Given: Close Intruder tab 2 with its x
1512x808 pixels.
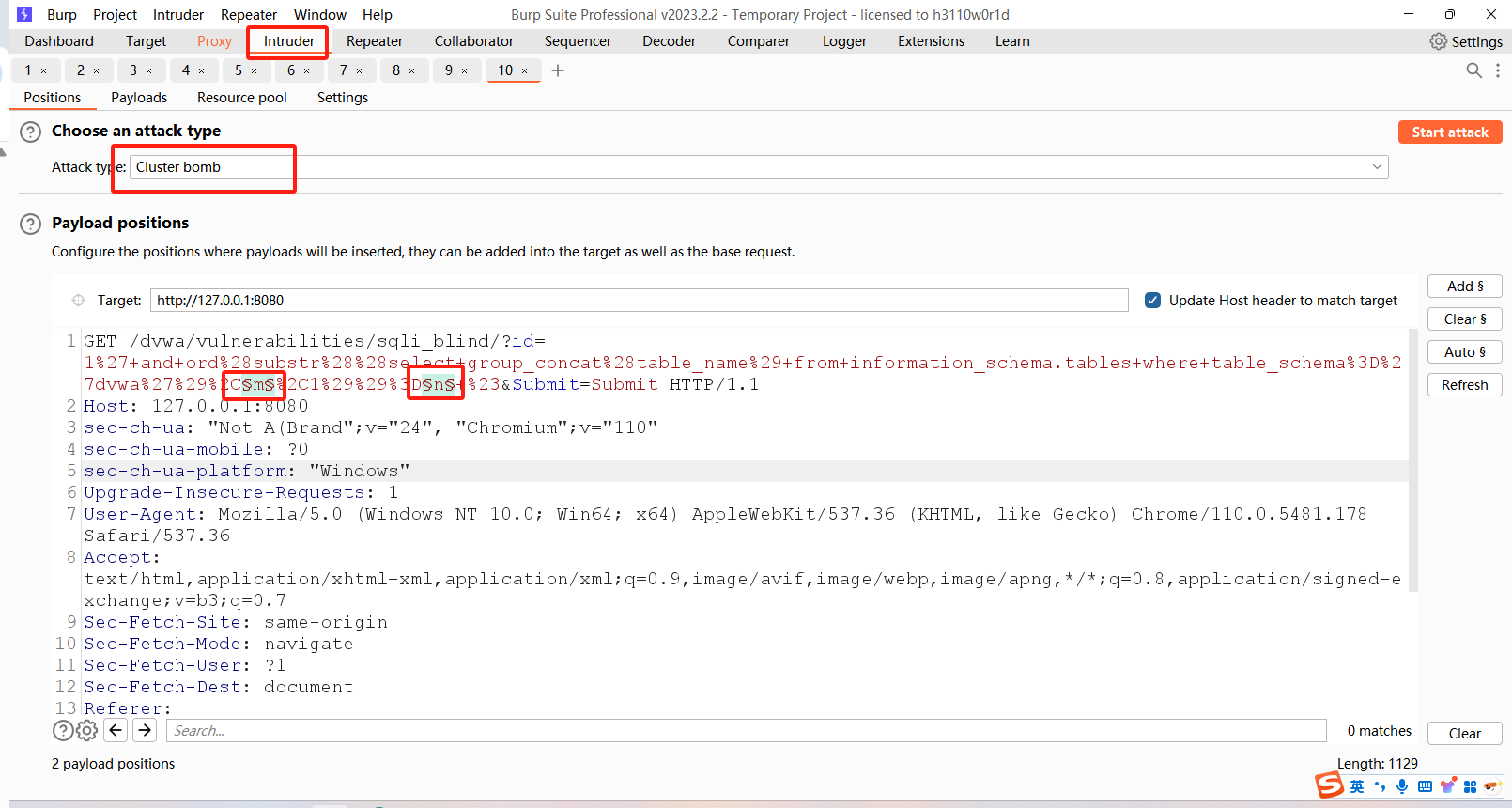Looking at the screenshot, I should (x=96, y=70).
